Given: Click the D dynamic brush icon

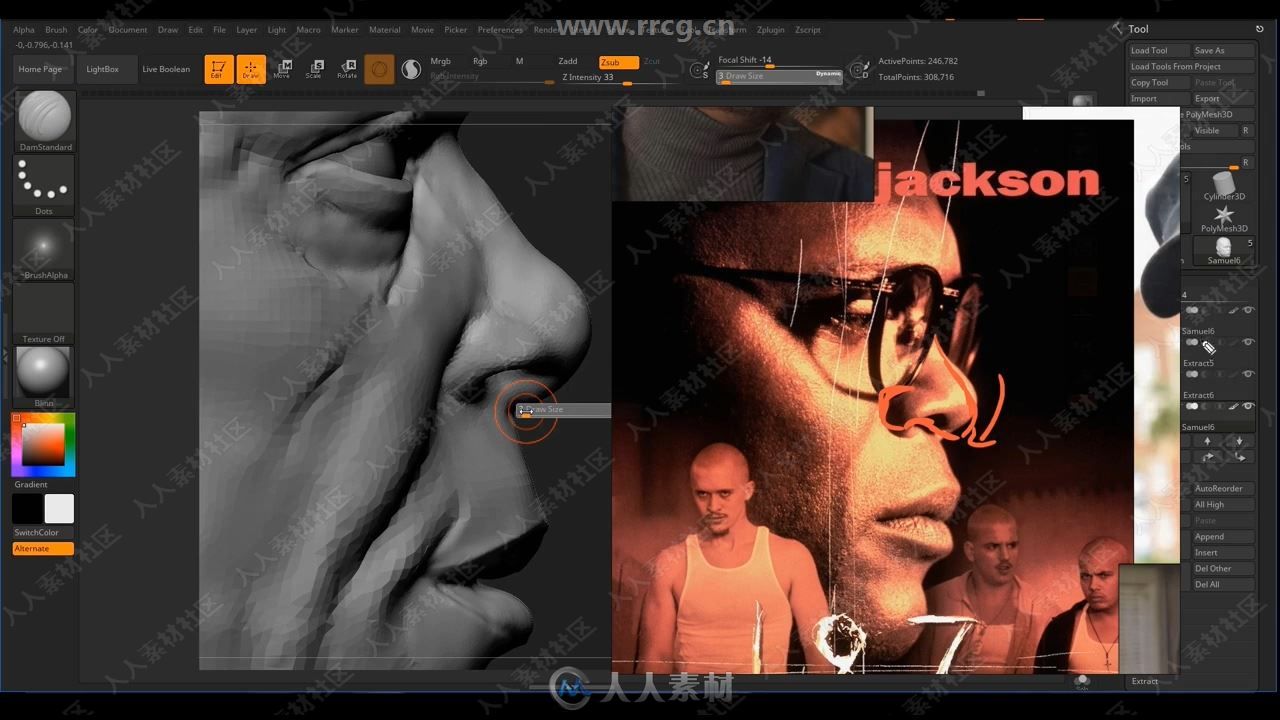Looking at the screenshot, I should click(x=859, y=70).
